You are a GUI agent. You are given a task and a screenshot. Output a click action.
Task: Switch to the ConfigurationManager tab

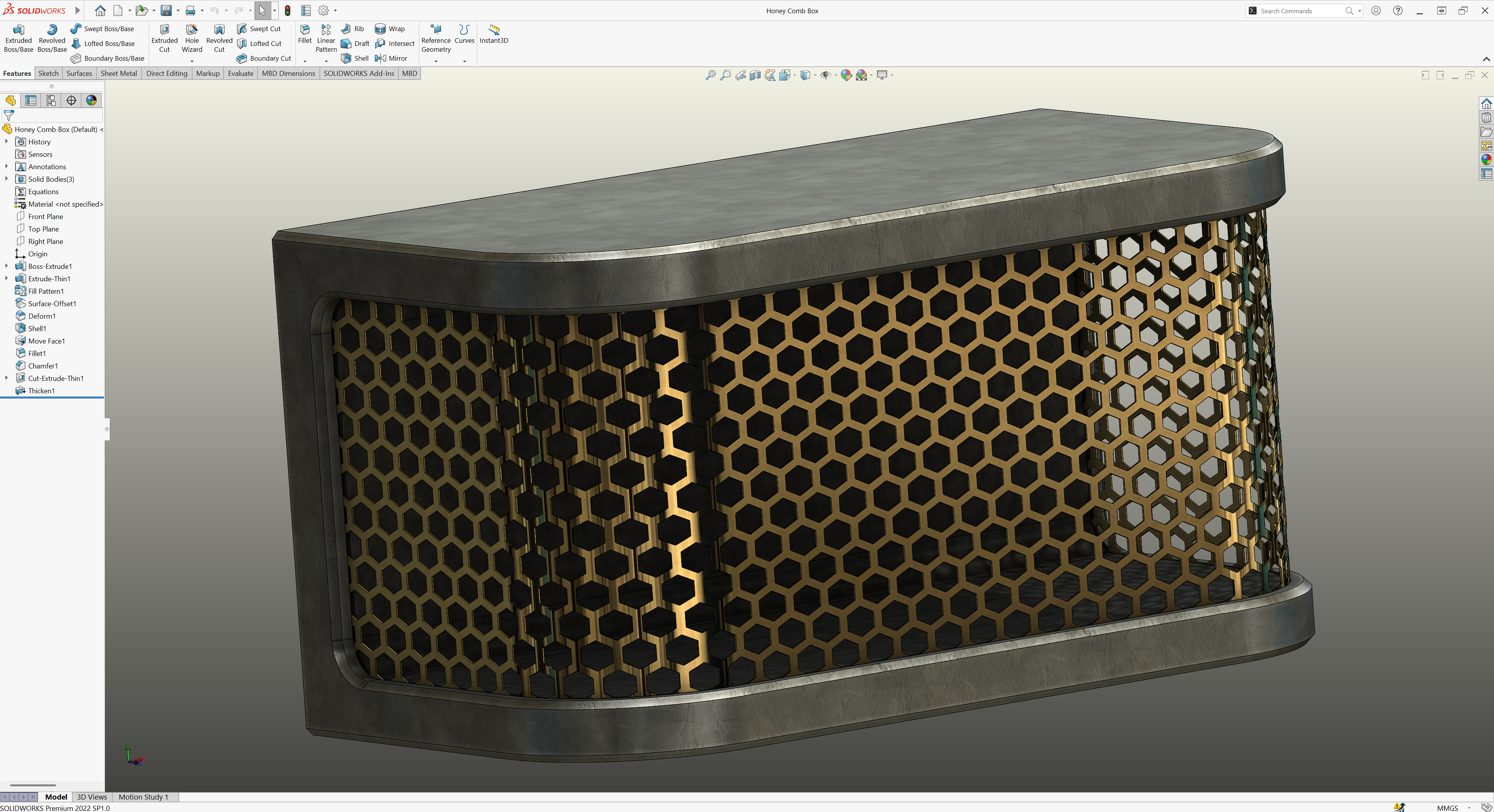coord(51,100)
